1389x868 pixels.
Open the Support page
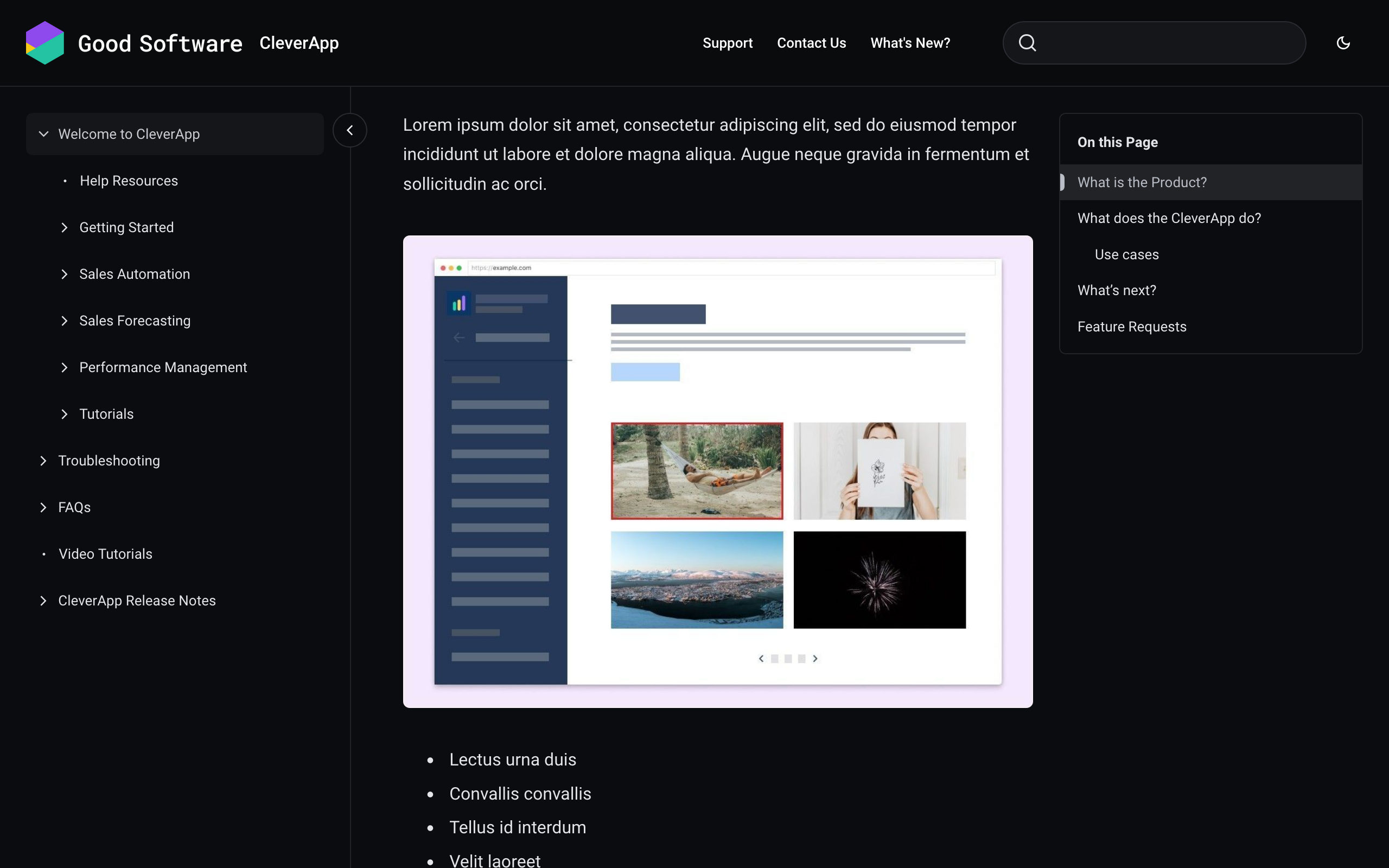click(x=727, y=42)
